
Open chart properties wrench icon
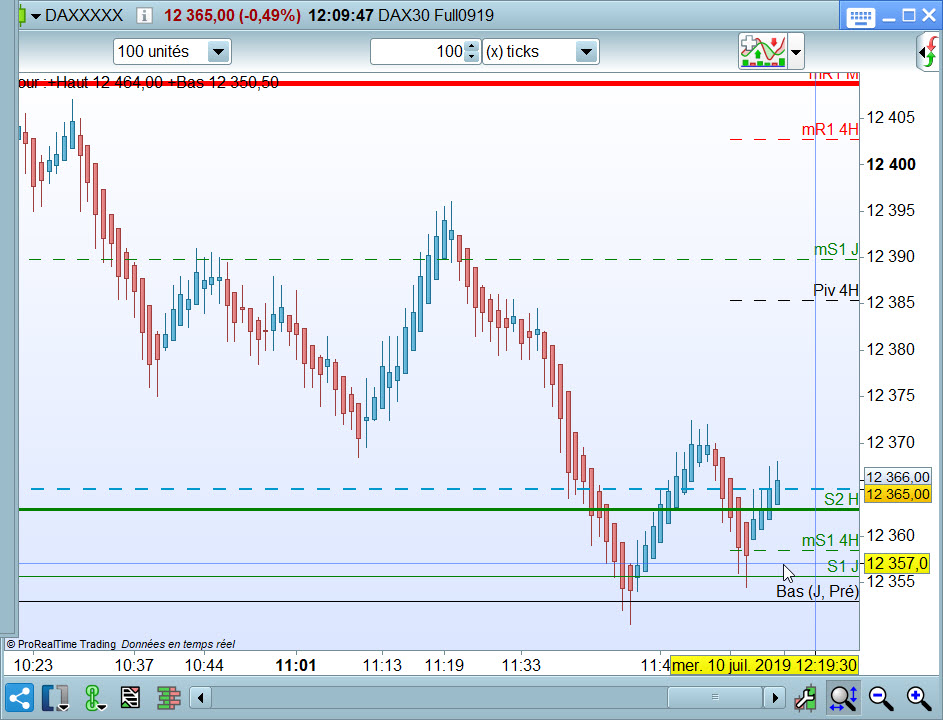click(x=805, y=698)
